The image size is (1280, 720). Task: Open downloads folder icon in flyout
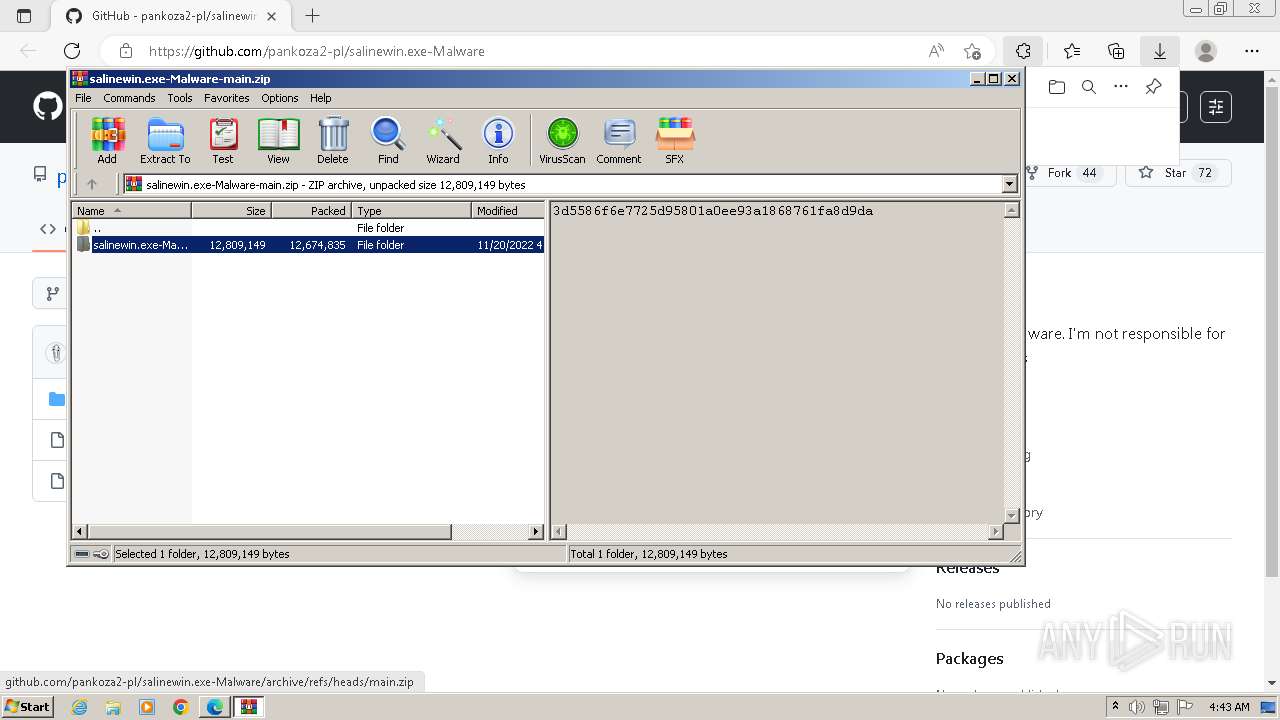(x=1057, y=87)
